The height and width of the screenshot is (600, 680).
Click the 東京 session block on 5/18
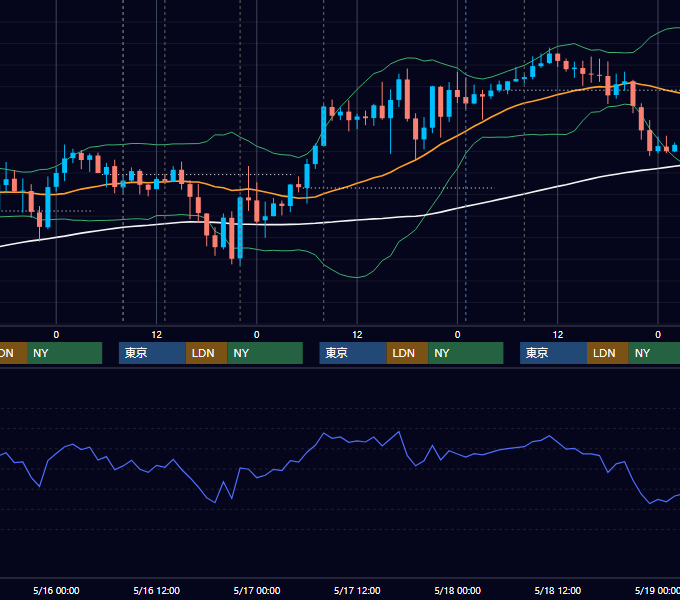[x=553, y=353]
